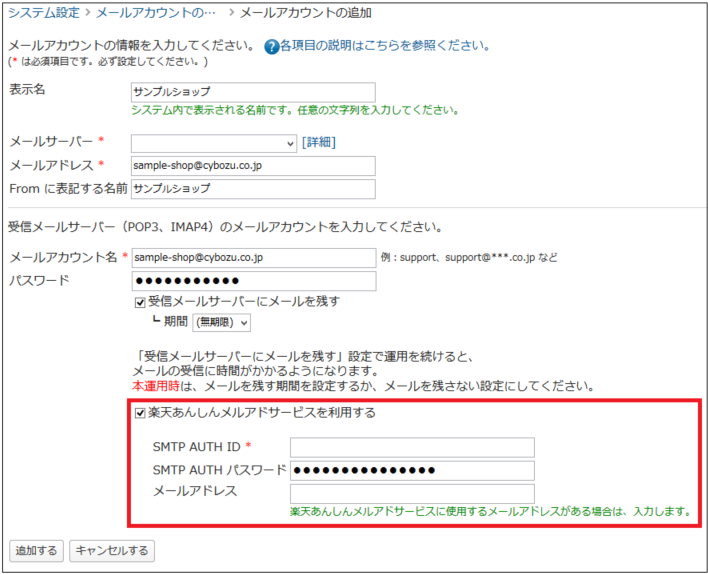Go to システム設定 in the breadcrumb

click(x=45, y=13)
